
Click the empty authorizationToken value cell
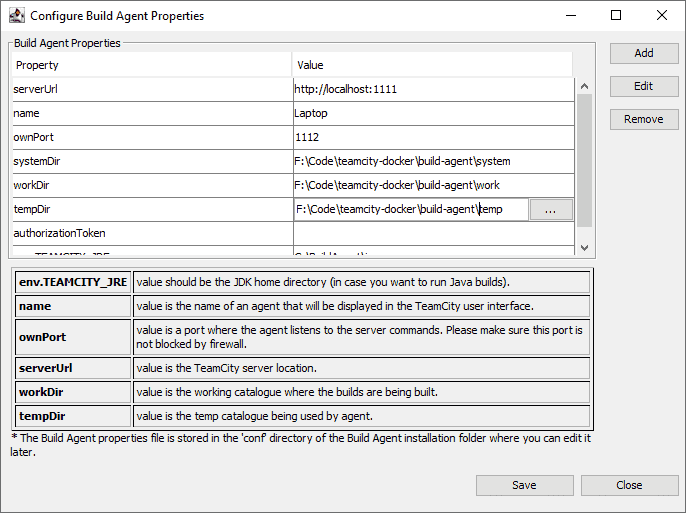point(434,234)
